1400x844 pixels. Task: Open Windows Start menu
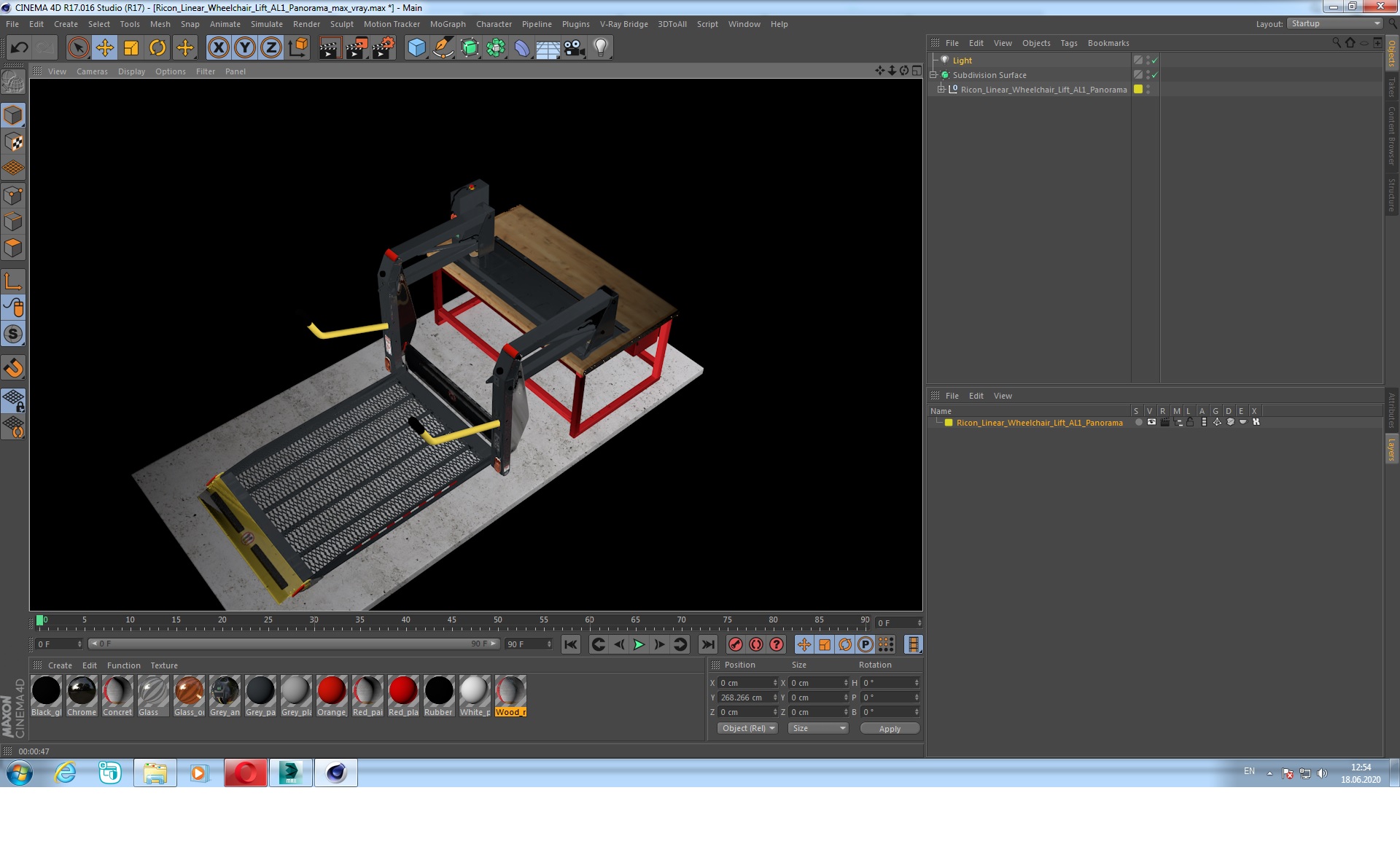(20, 773)
